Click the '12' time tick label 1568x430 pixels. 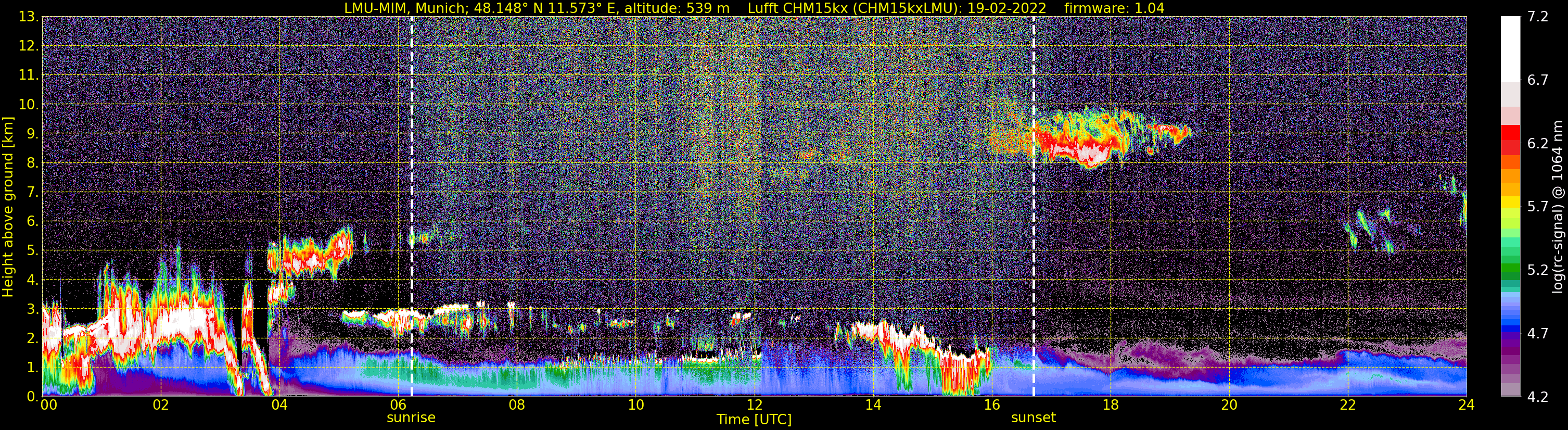coord(754,405)
